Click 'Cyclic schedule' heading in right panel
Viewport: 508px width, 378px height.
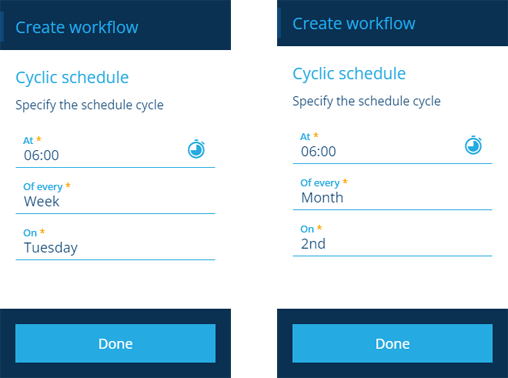click(349, 74)
